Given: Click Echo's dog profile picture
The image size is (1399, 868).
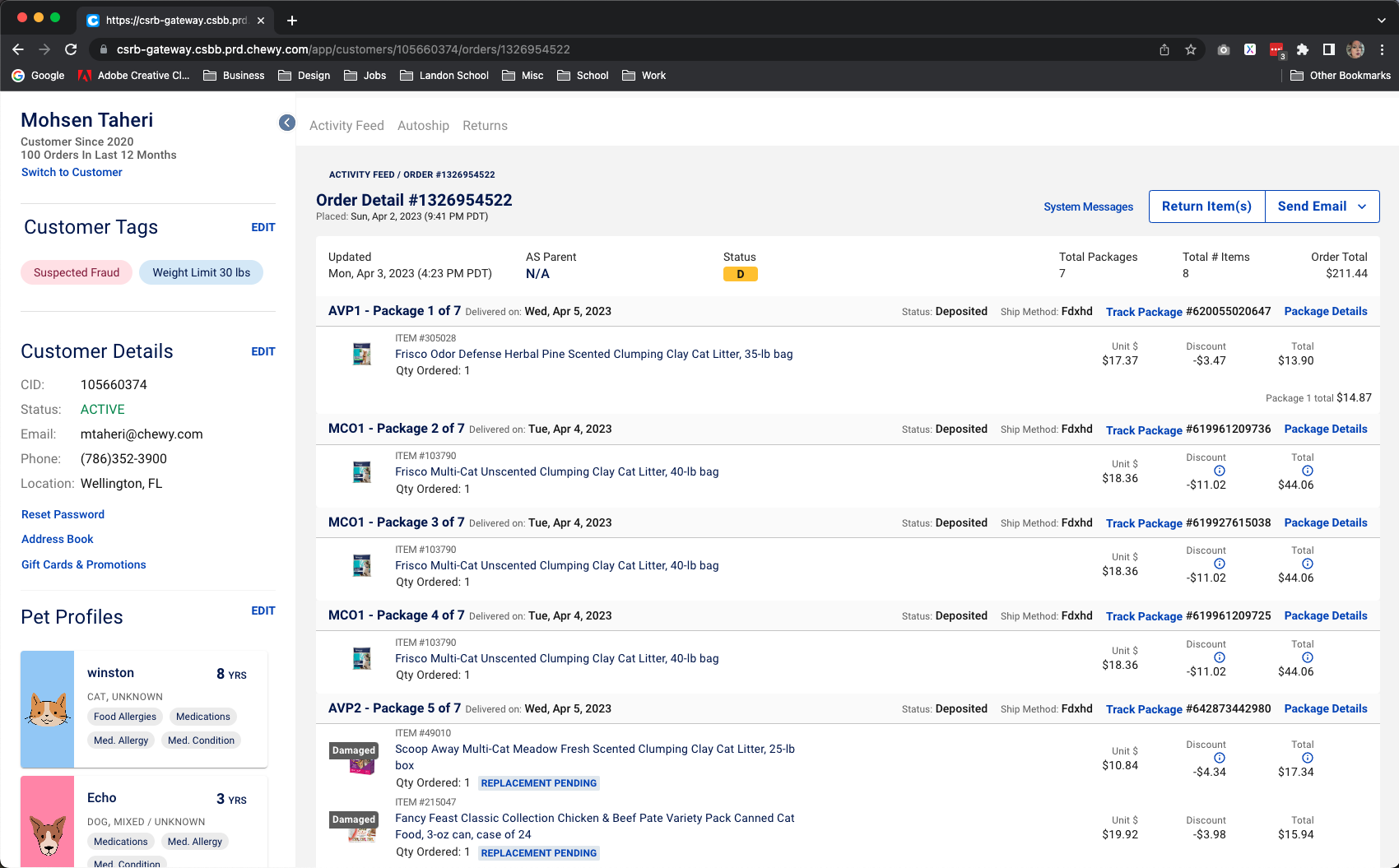Looking at the screenshot, I should (48, 821).
